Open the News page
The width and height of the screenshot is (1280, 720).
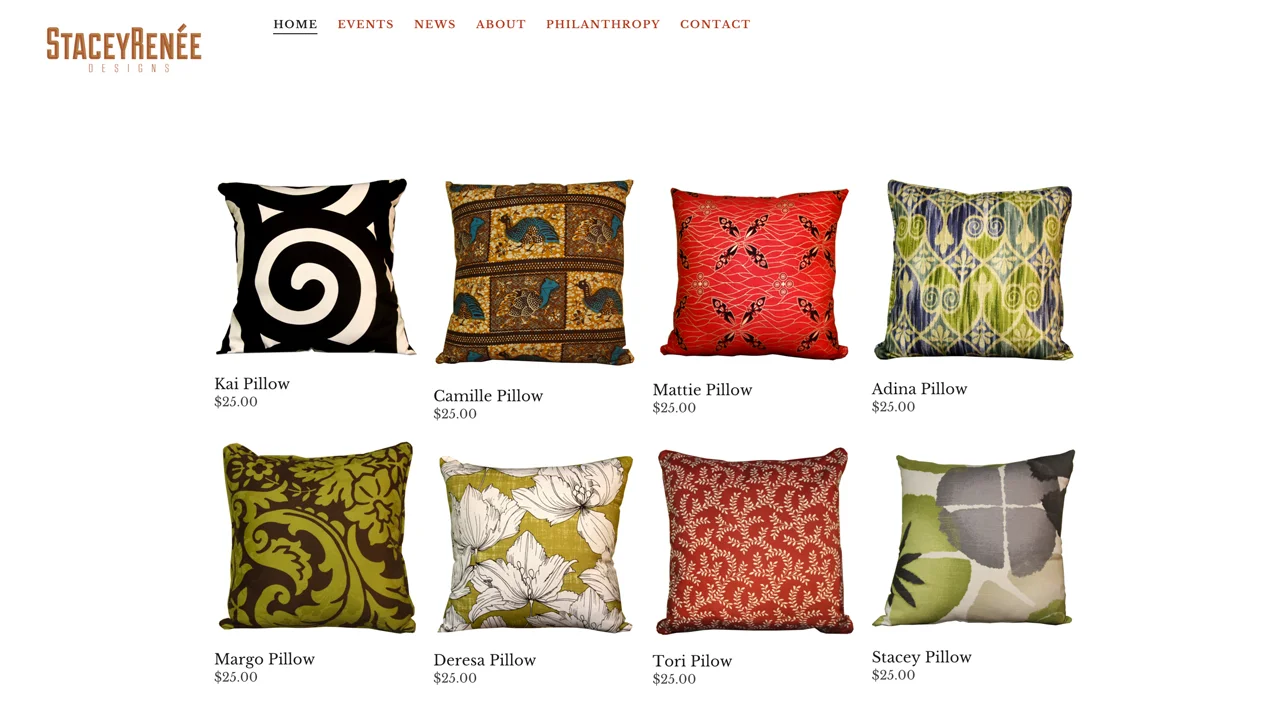pyautogui.click(x=435, y=24)
